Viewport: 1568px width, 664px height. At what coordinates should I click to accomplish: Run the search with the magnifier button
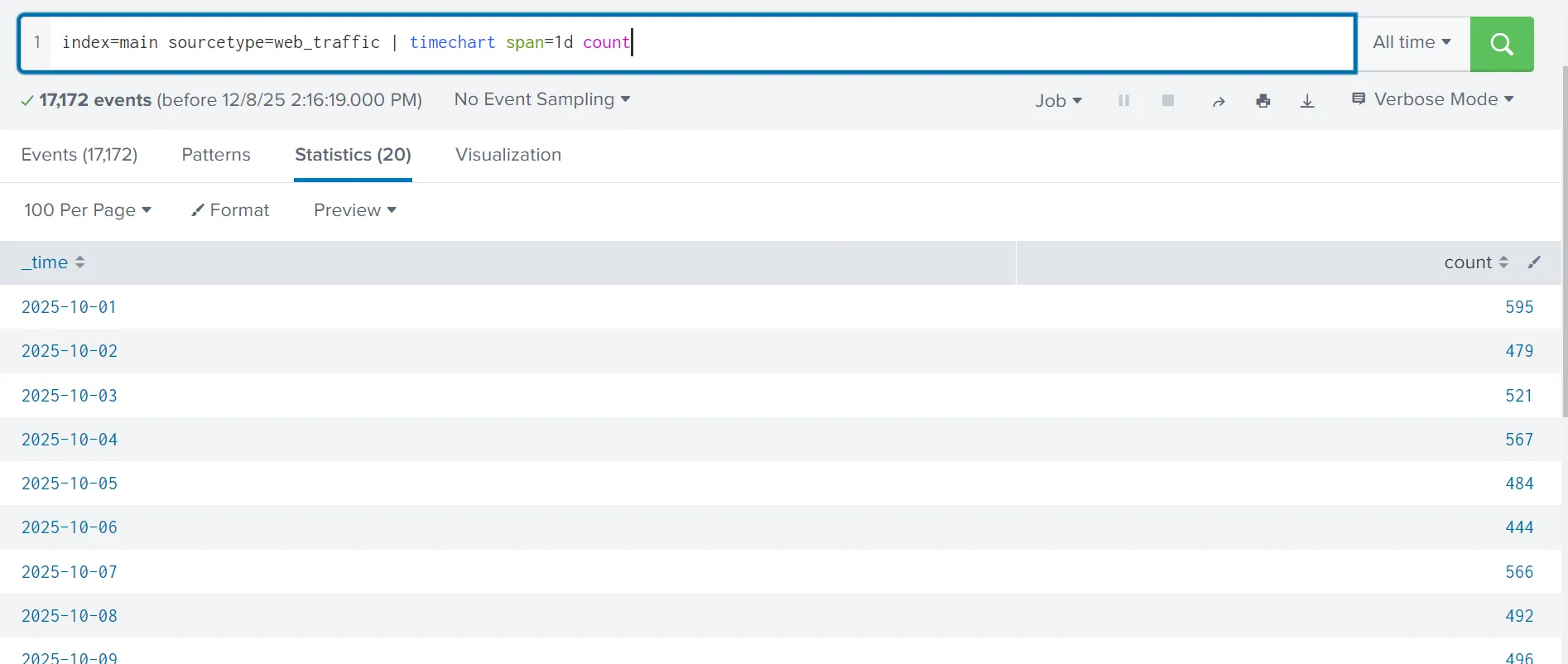point(1502,44)
